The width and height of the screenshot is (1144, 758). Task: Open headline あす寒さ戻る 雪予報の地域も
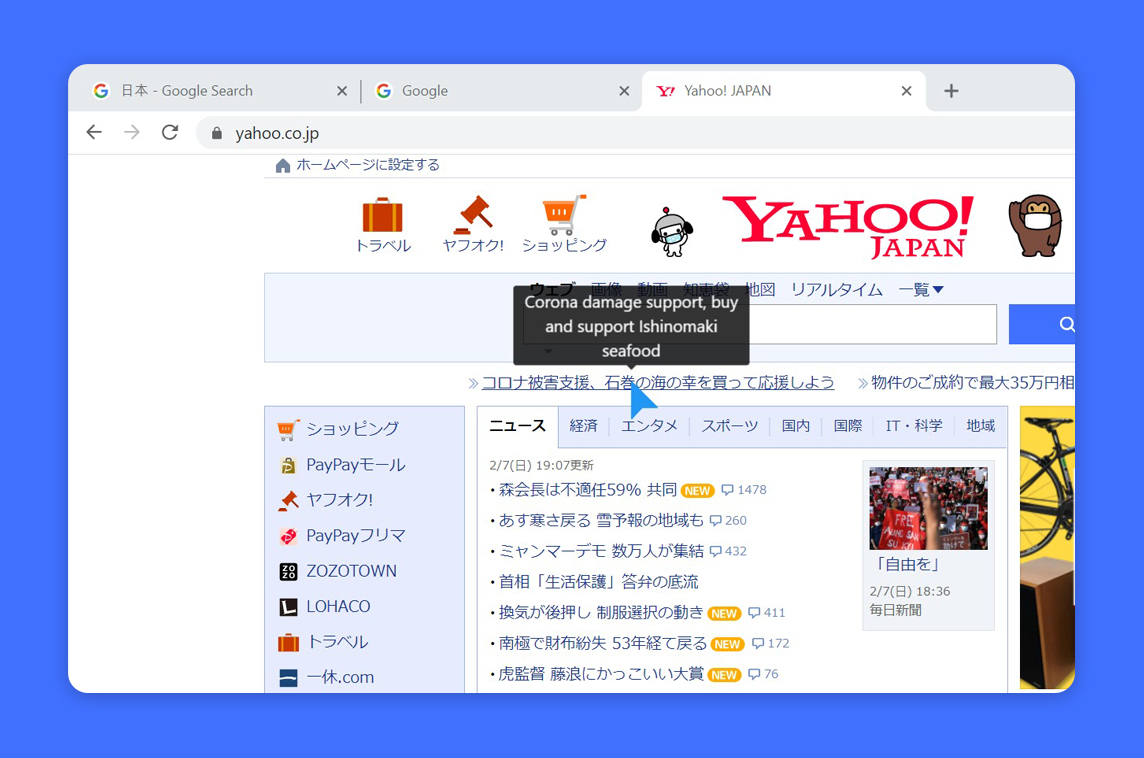coord(601,520)
